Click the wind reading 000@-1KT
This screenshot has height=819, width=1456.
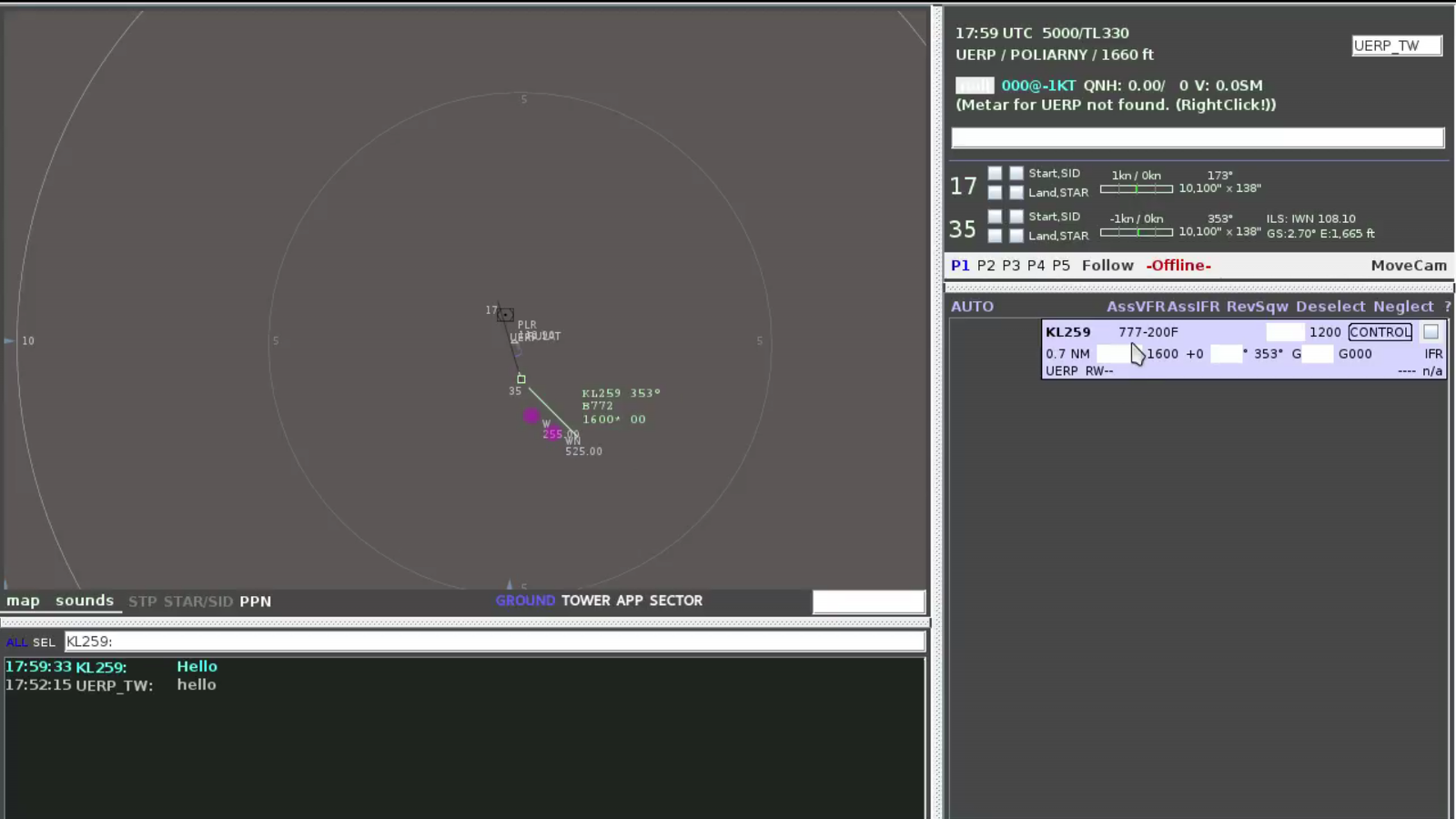click(1038, 86)
